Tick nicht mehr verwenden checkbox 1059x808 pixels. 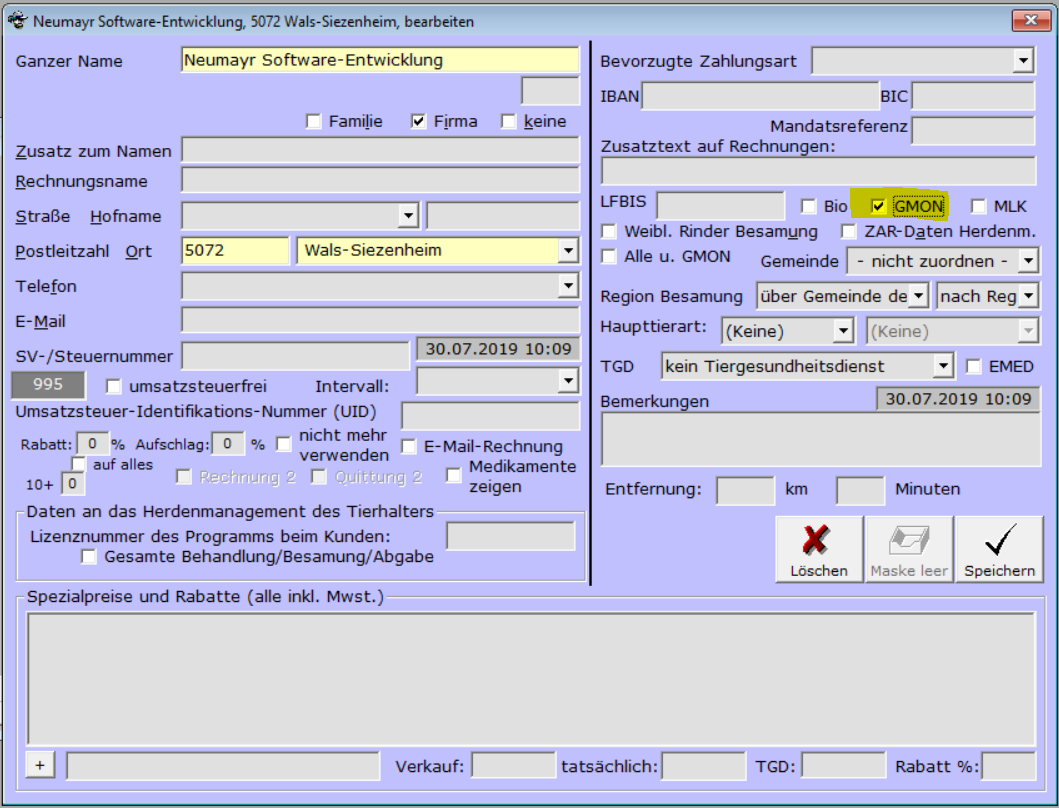click(x=284, y=444)
